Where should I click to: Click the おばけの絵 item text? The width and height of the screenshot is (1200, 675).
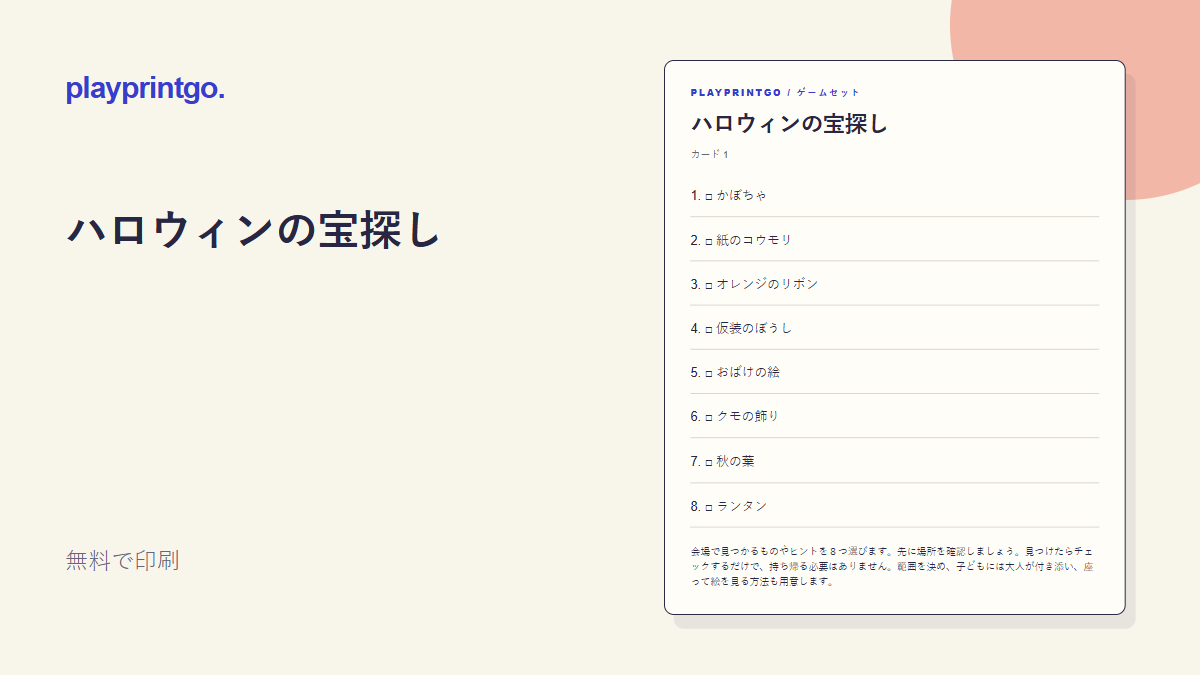748,372
